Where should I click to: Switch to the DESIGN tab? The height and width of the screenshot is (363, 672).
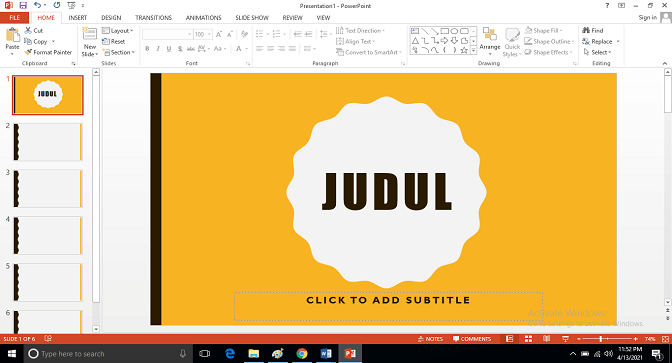pyautogui.click(x=111, y=18)
